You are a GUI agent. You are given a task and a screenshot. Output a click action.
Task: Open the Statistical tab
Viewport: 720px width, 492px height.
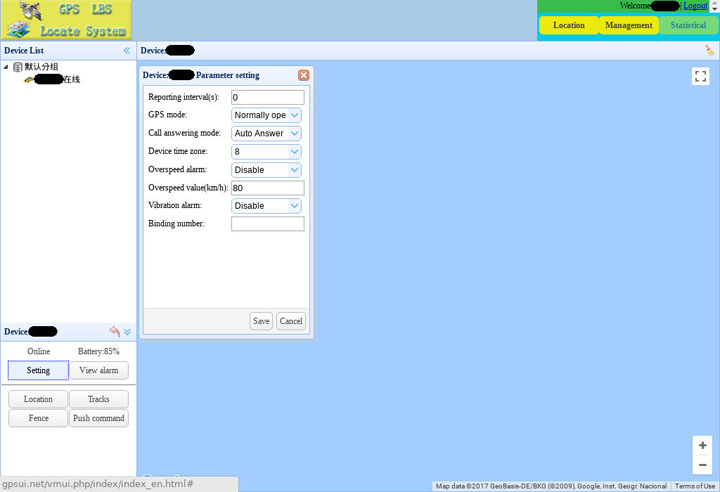coord(688,25)
